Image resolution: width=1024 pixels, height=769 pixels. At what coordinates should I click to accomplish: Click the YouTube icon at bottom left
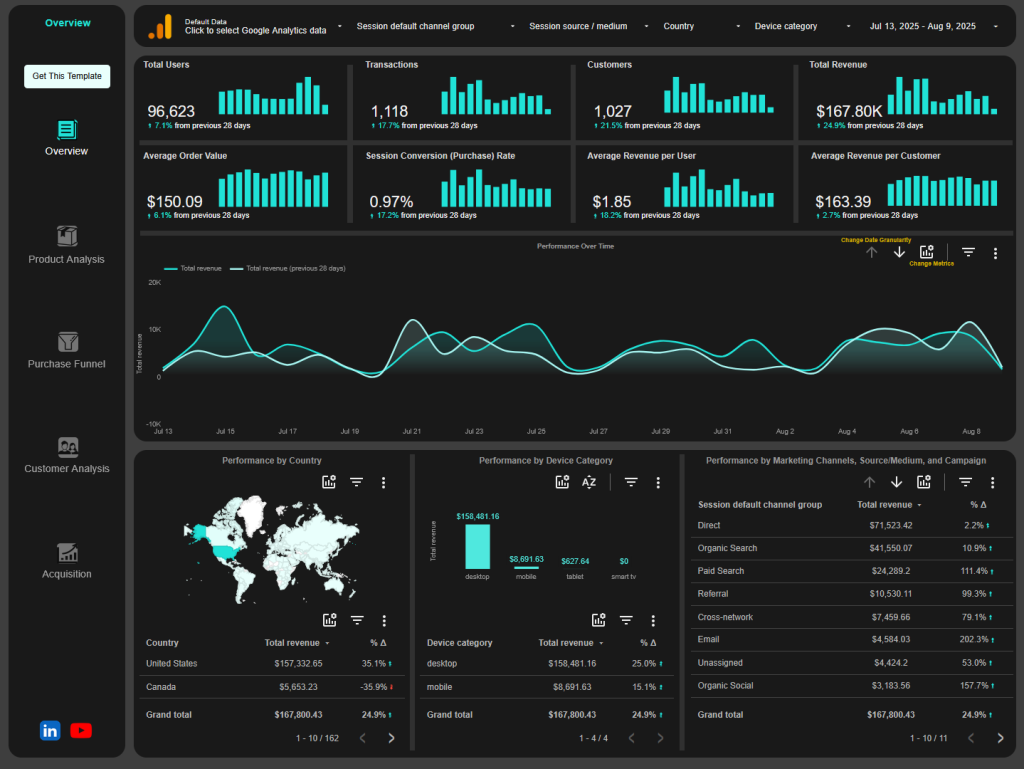(x=81, y=731)
